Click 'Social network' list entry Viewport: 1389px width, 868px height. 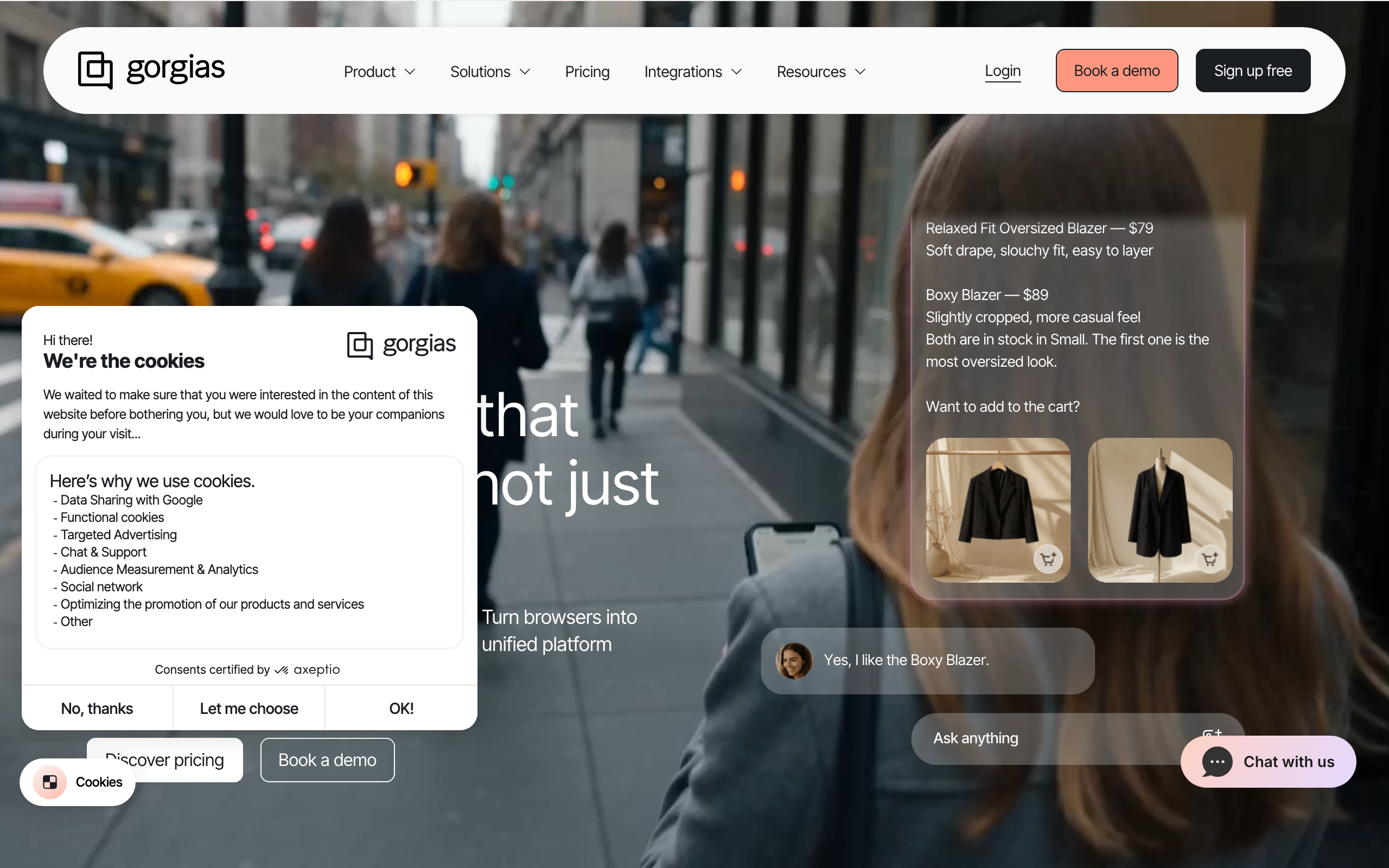101,586
